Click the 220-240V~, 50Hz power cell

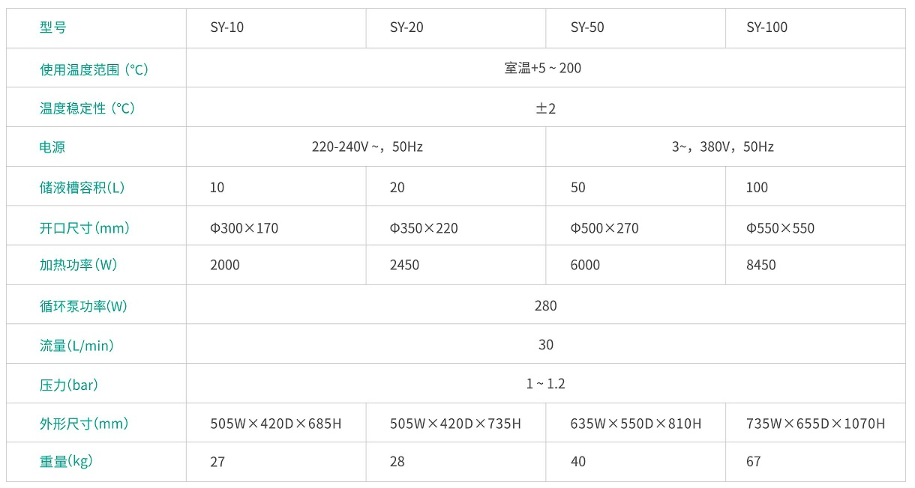[367, 147]
